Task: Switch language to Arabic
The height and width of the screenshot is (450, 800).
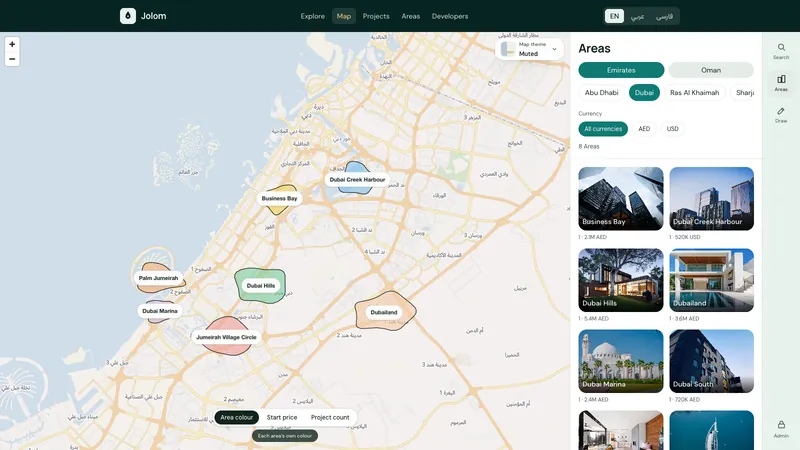Action: (x=637, y=16)
